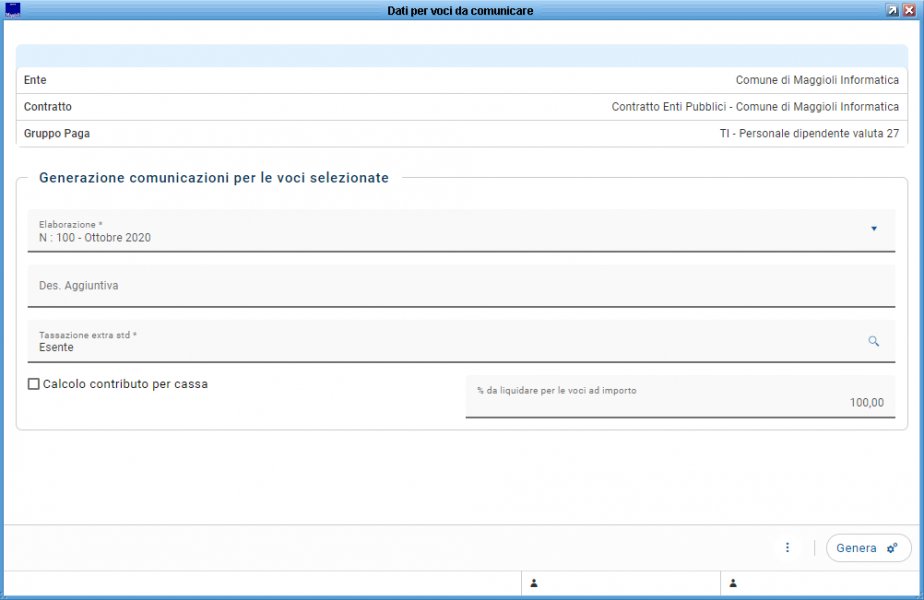The width and height of the screenshot is (924, 600).
Task: Click the Ente row label
Action: coord(35,80)
